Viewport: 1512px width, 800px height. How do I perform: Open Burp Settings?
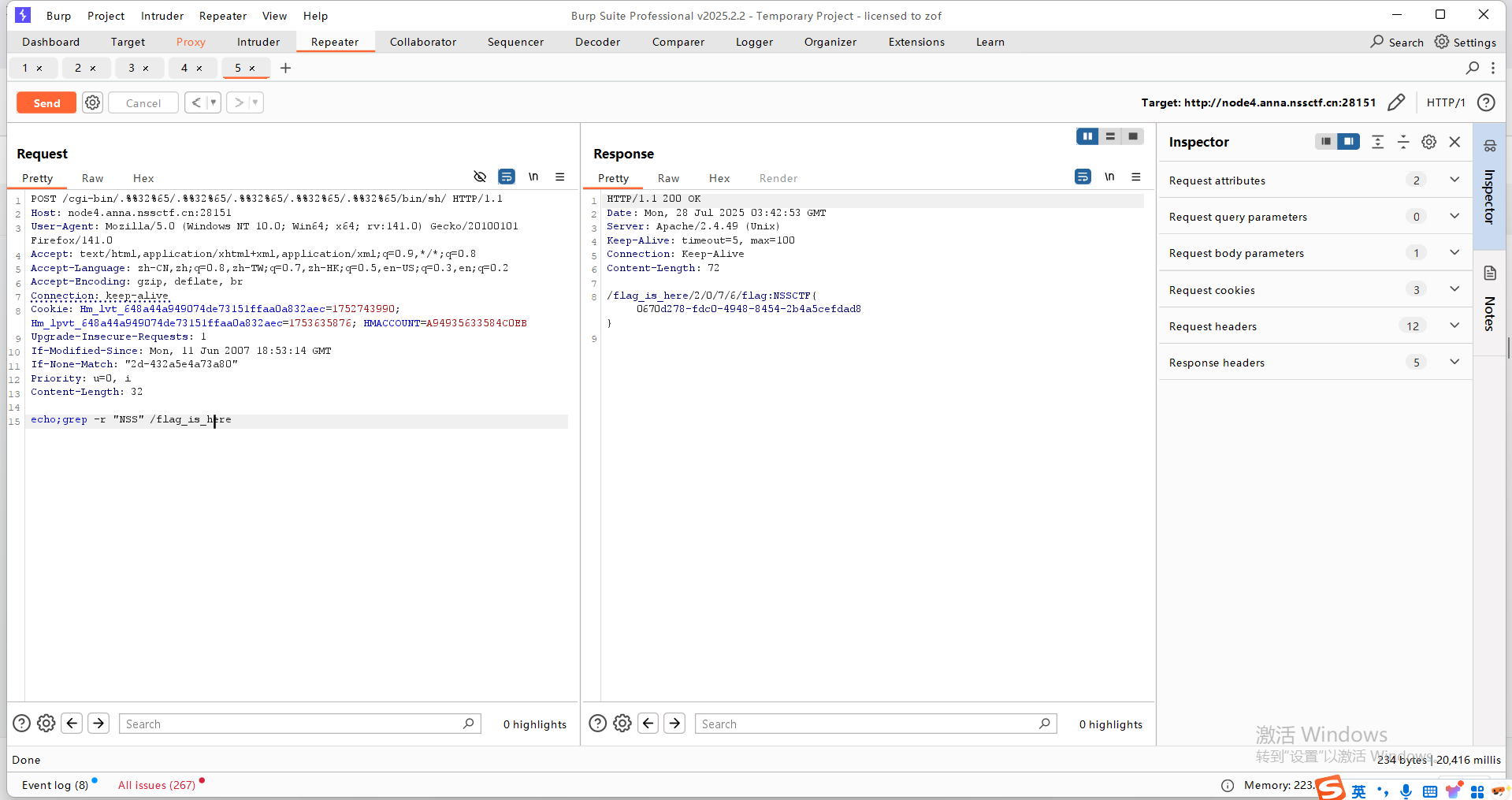pyautogui.click(x=1466, y=43)
